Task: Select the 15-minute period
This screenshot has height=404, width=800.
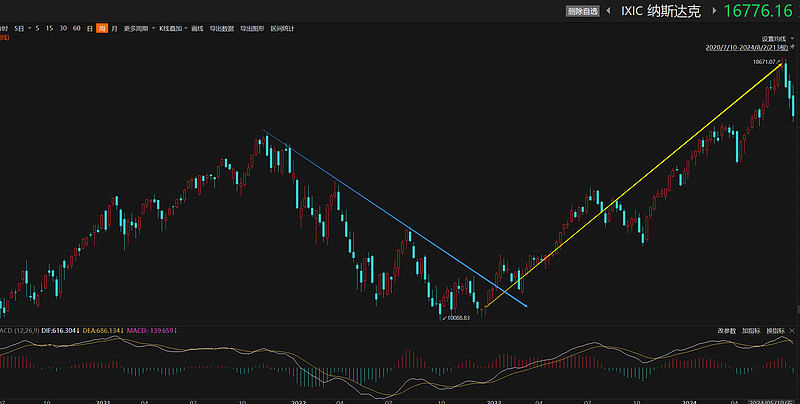Action: pyautogui.click(x=50, y=29)
